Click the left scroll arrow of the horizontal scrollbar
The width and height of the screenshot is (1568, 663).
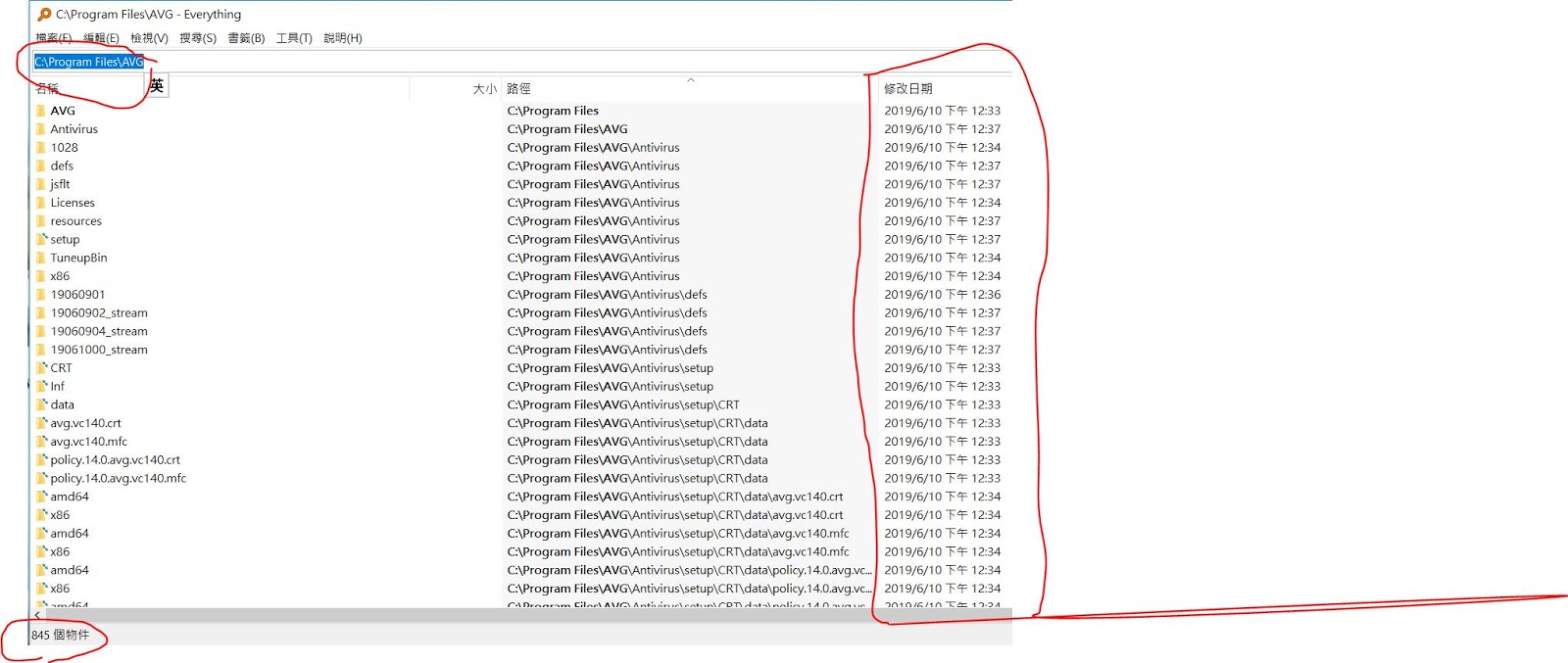coord(36,615)
